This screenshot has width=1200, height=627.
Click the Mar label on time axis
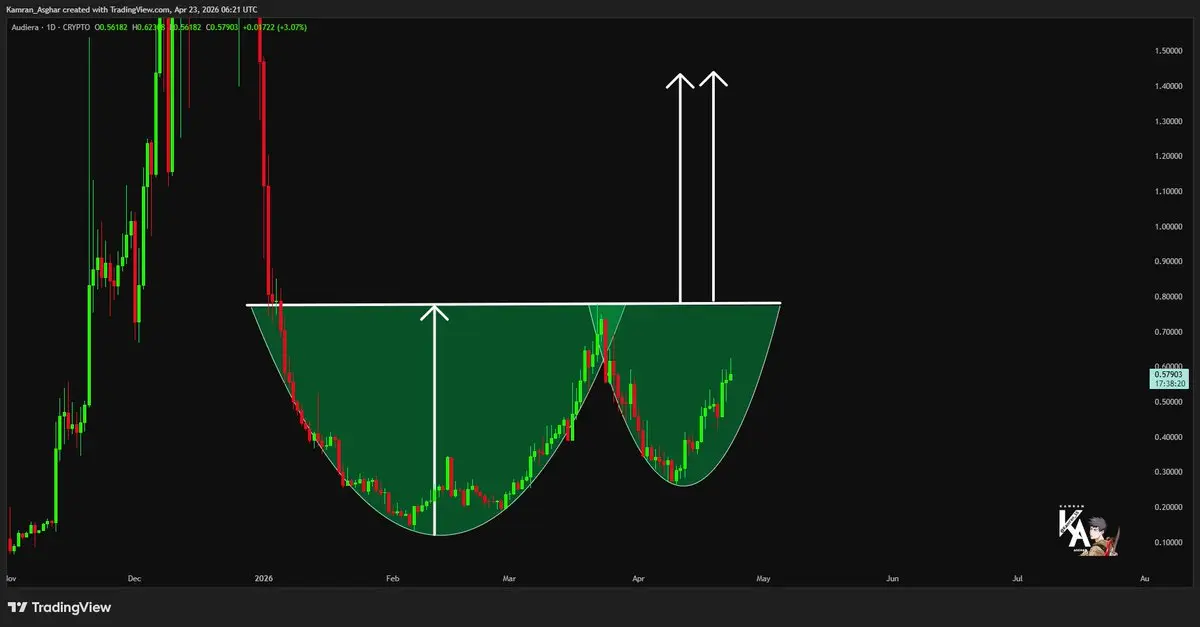click(x=509, y=578)
